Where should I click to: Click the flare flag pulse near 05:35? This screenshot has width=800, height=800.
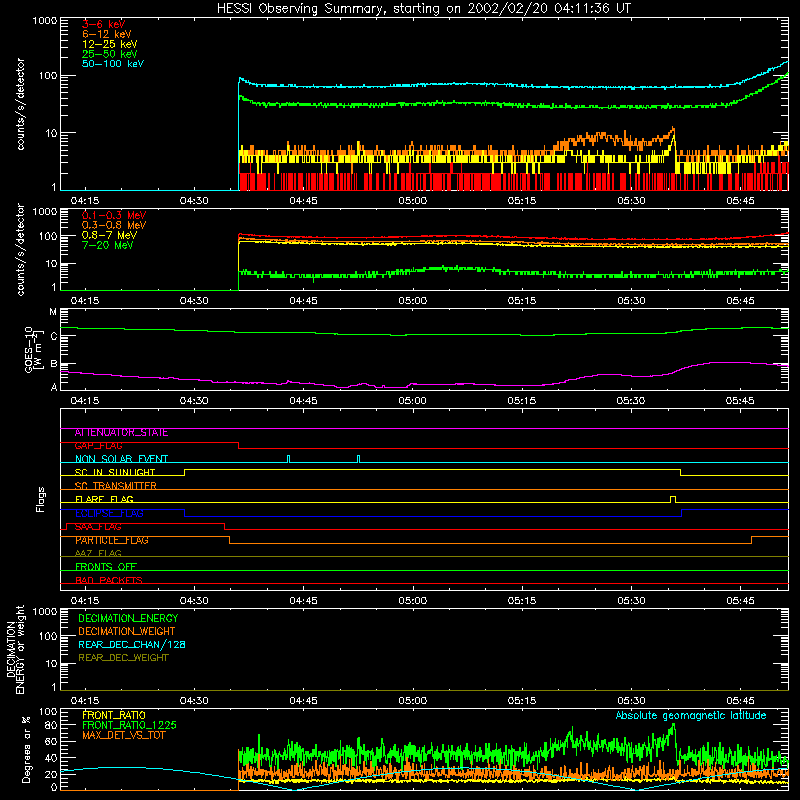[x=673, y=499]
